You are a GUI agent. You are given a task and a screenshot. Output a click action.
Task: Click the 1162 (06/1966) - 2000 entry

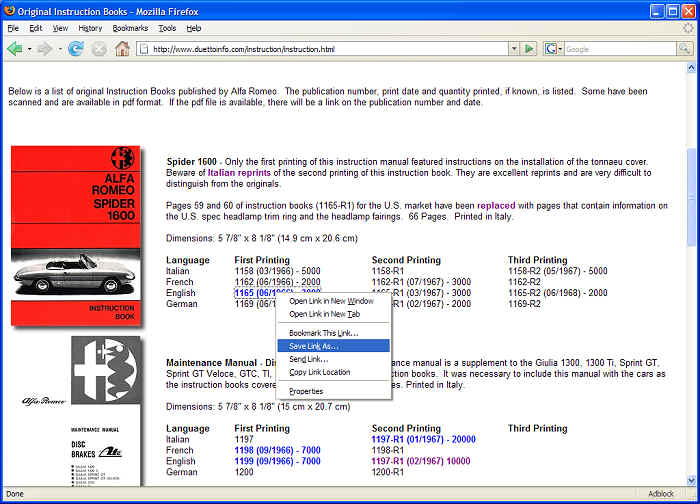pyautogui.click(x=277, y=282)
